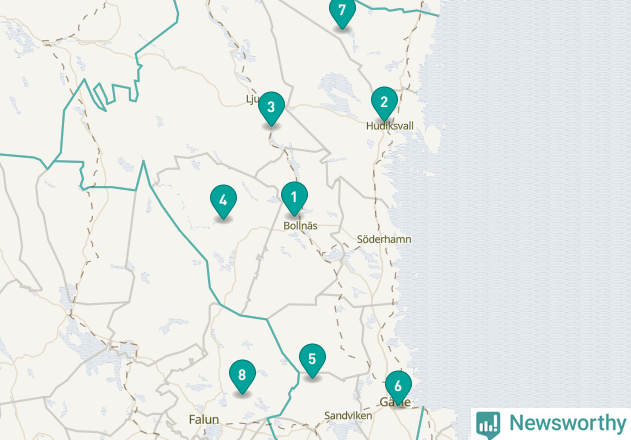The width and height of the screenshot is (631, 440).
Task: Click map marker number 8 near Falun
Action: coord(242,376)
